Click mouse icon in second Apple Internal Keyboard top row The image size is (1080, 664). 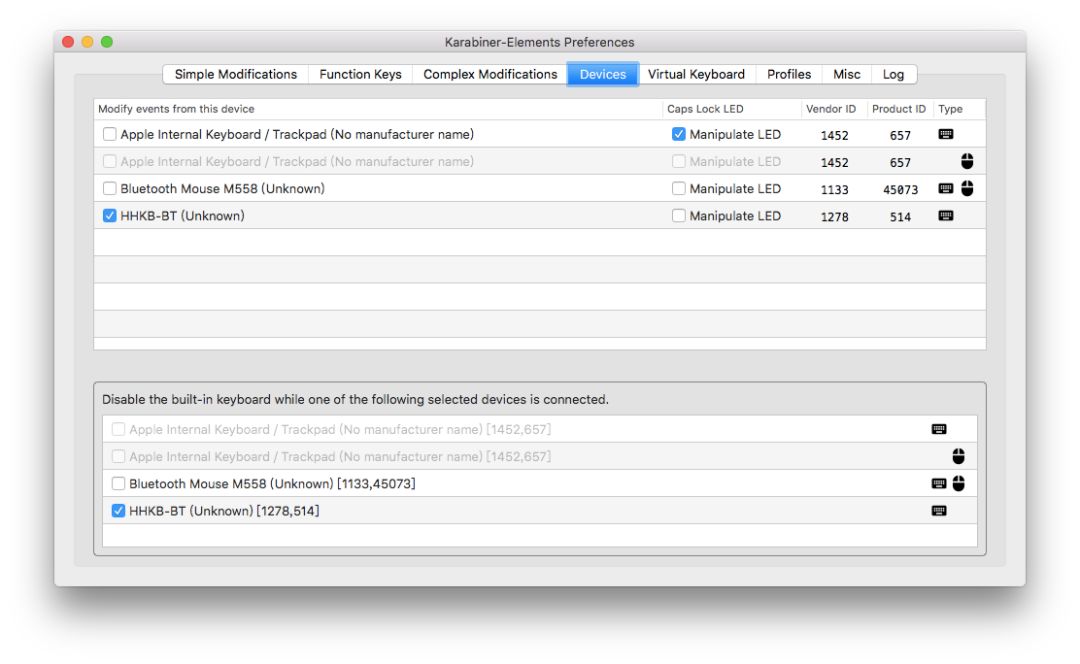coord(967,161)
